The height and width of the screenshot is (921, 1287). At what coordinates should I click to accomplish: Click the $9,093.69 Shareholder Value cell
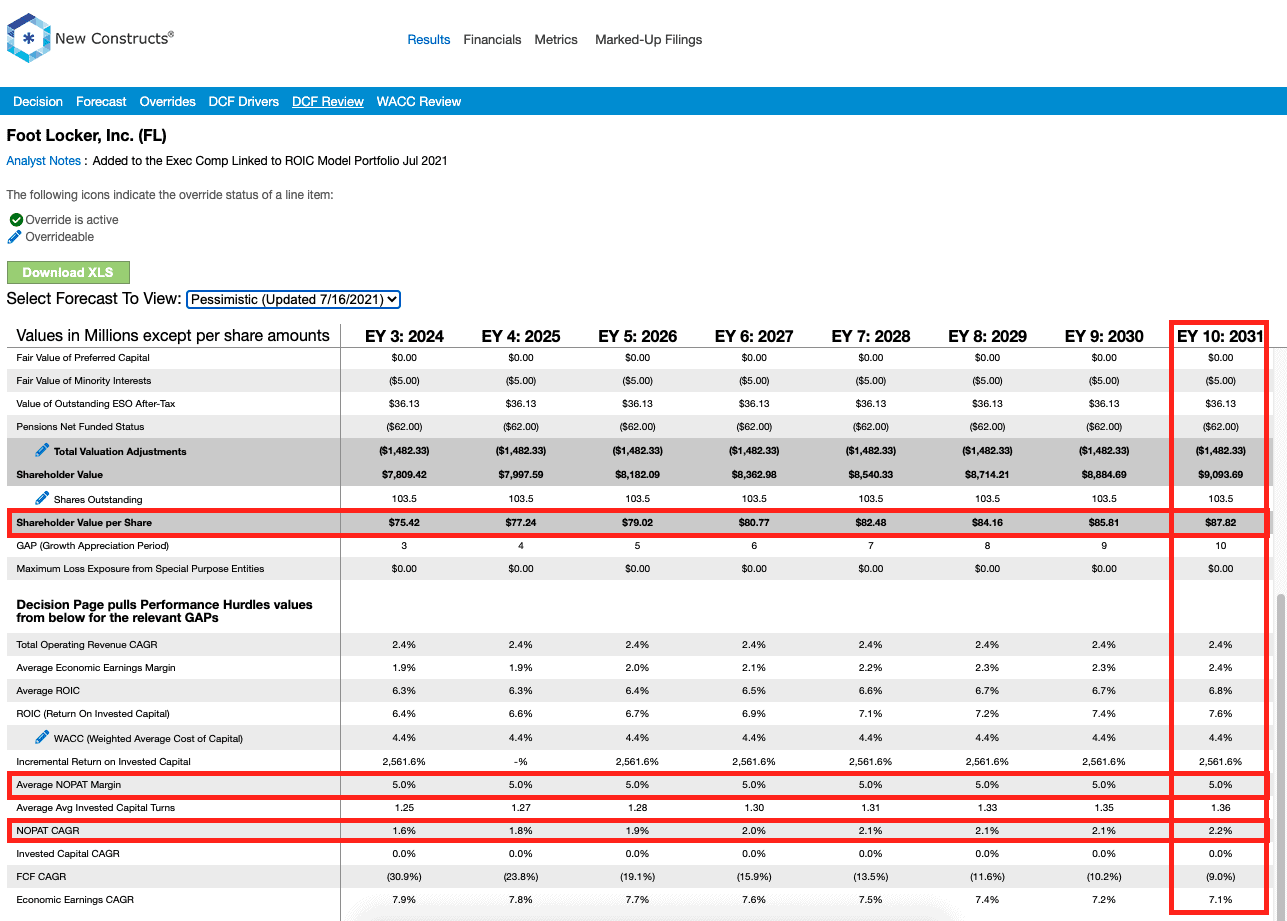coord(1220,475)
